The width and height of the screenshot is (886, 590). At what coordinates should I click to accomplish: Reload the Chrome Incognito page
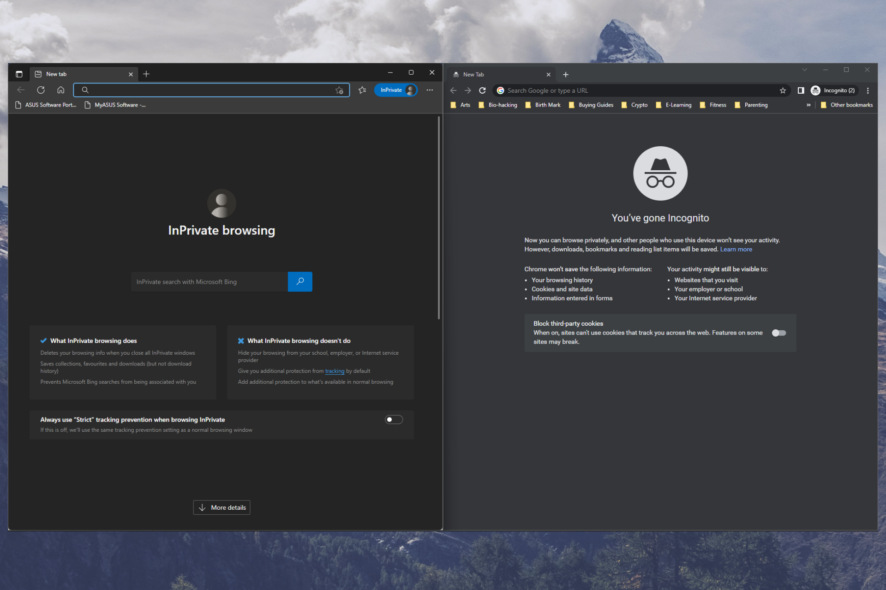coord(481,90)
